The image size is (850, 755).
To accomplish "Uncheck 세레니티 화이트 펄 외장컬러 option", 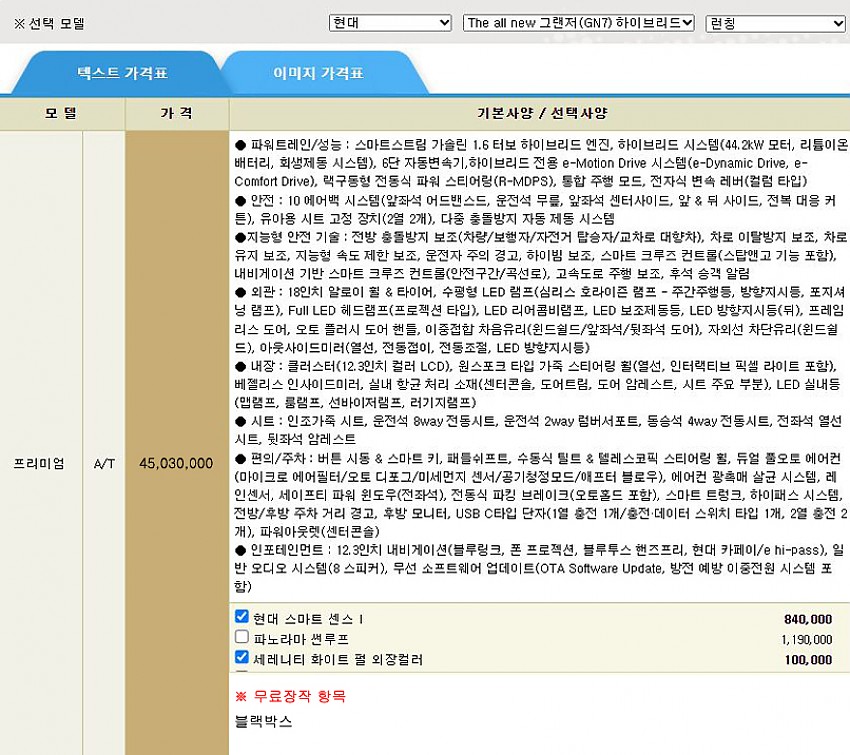I will [242, 658].
